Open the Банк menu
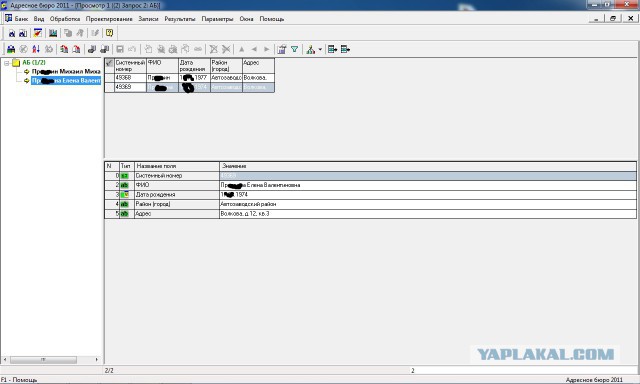The height and width of the screenshot is (384, 640). coord(21,19)
